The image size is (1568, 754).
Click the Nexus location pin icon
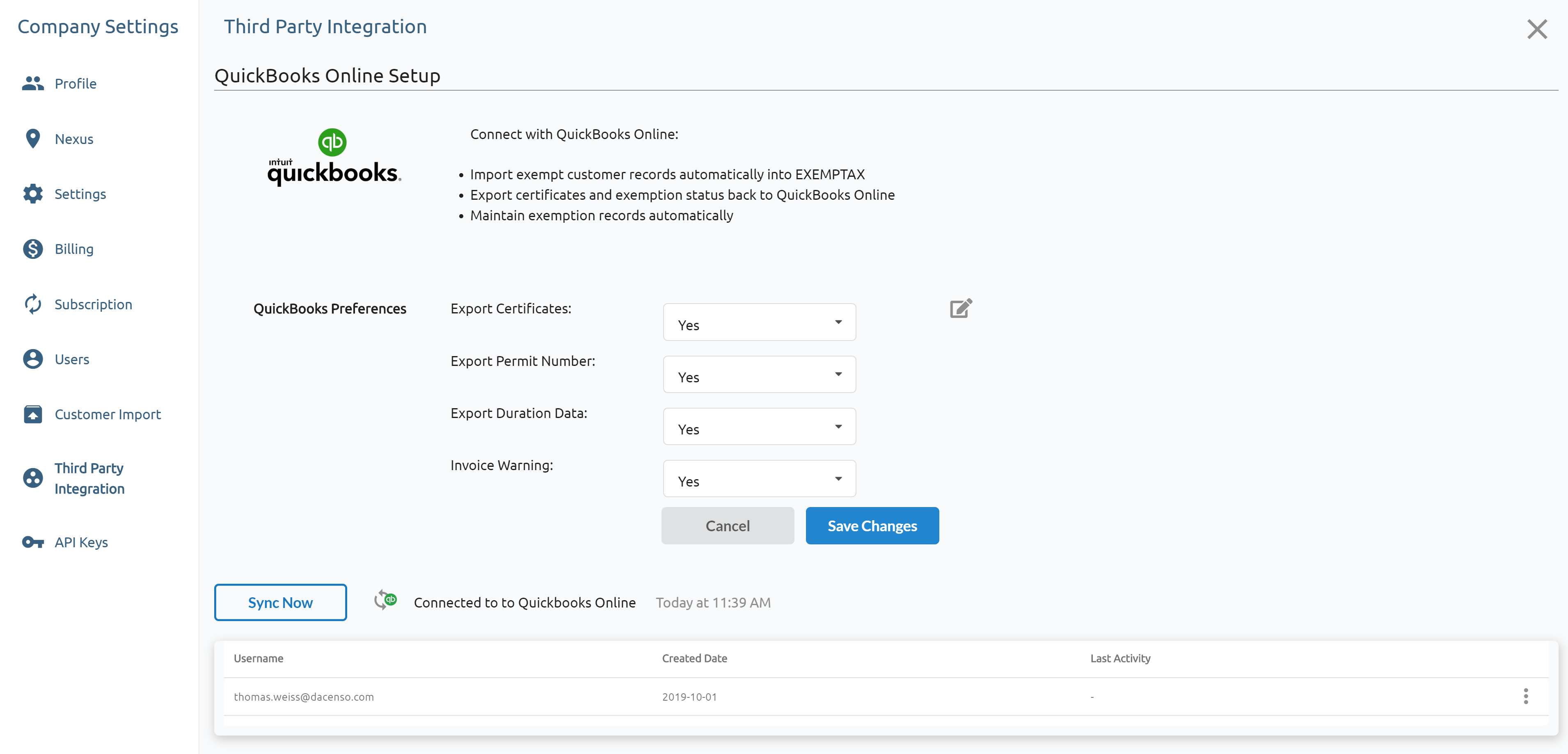point(33,139)
